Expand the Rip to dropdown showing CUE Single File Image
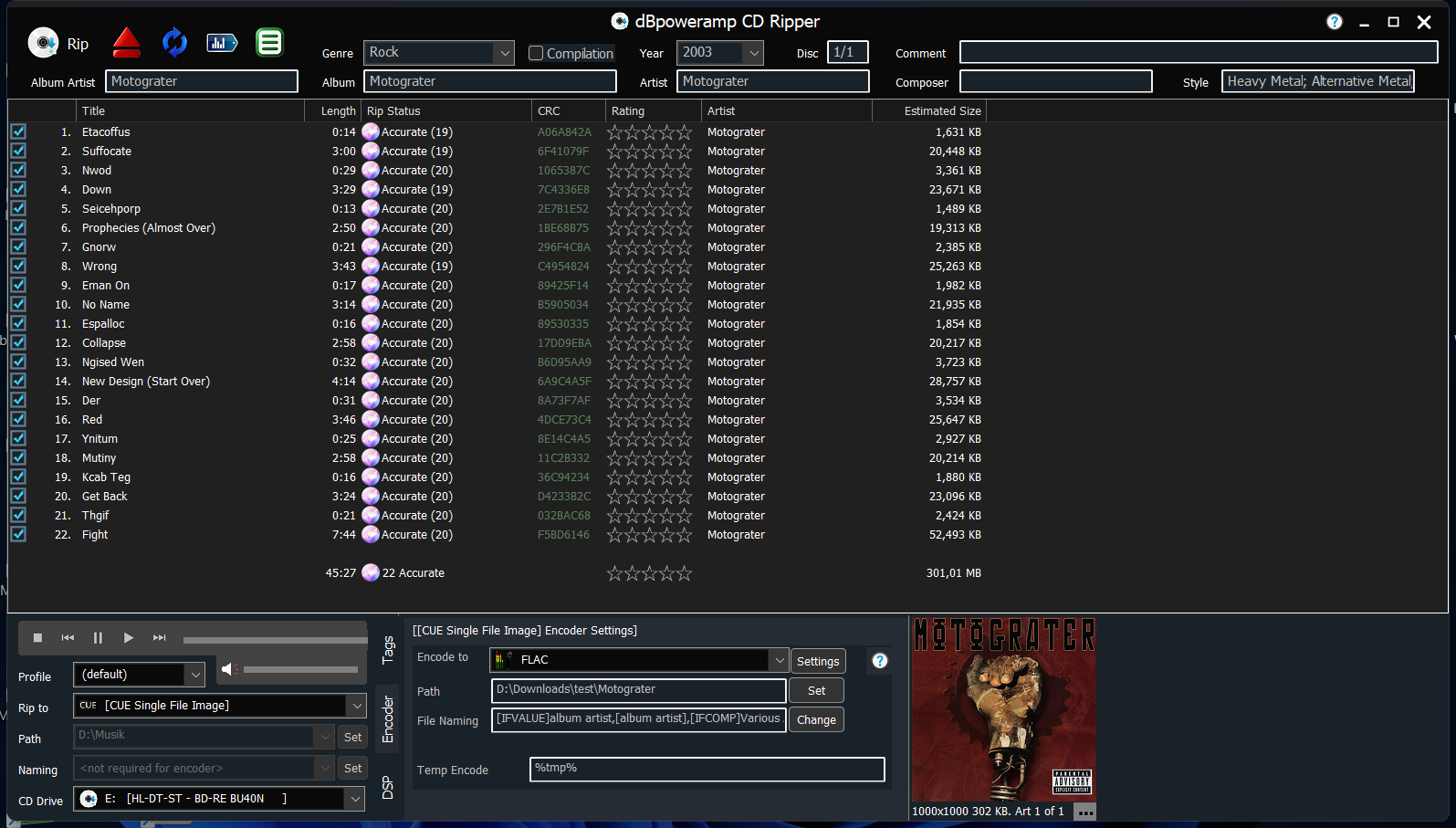This screenshot has width=1456, height=828. pos(356,706)
